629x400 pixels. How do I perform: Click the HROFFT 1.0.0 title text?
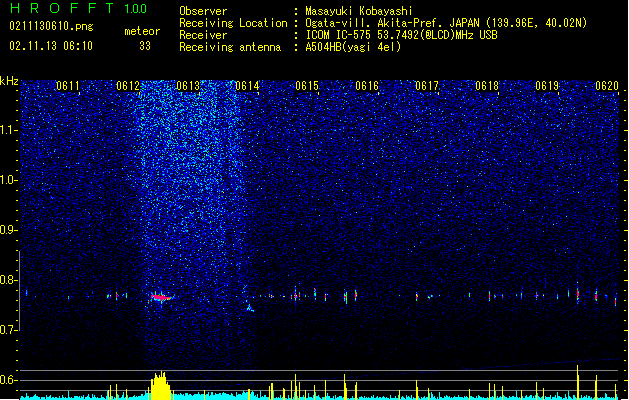79,8
